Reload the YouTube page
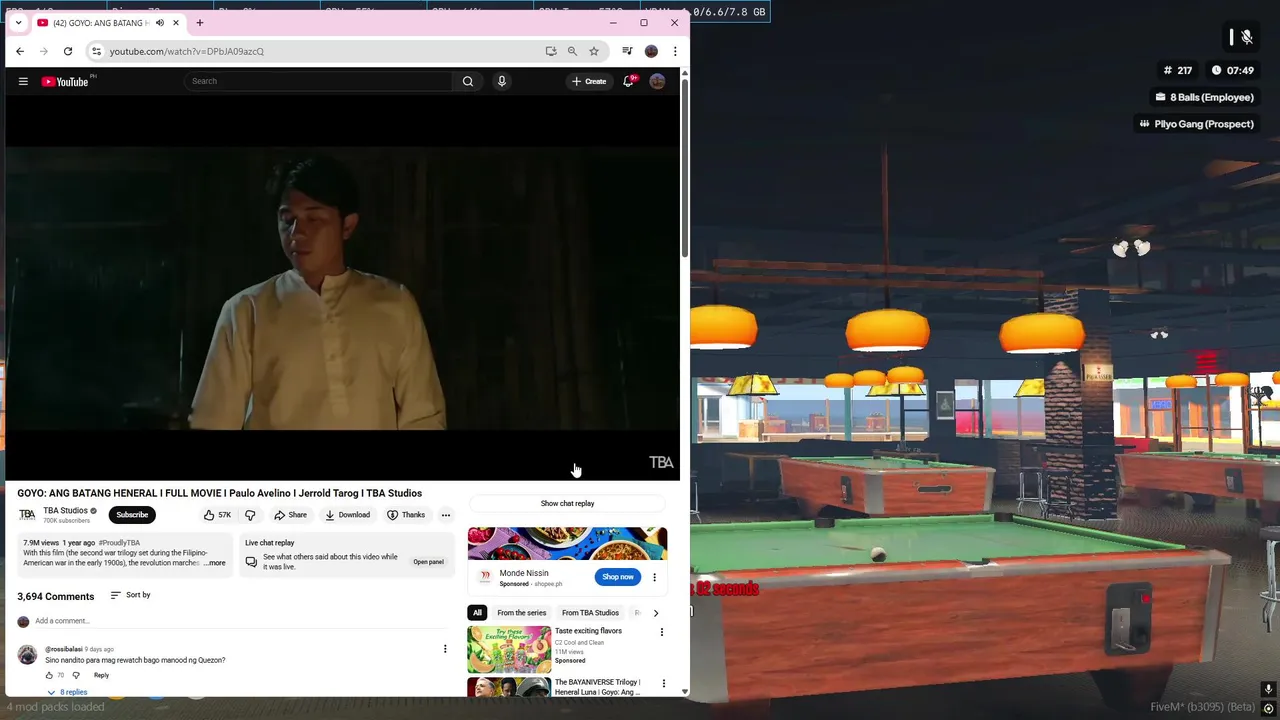Viewport: 1280px width, 720px height. pos(68,51)
